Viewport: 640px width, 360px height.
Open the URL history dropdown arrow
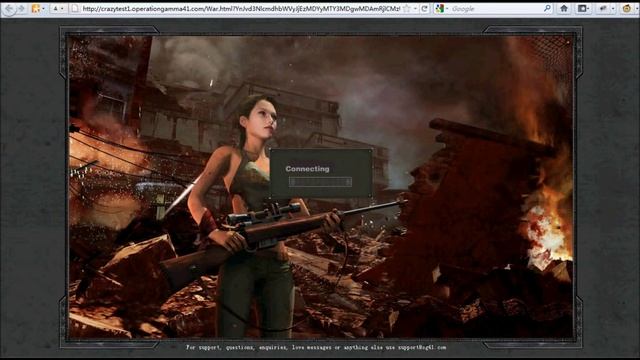pyautogui.click(x=415, y=9)
